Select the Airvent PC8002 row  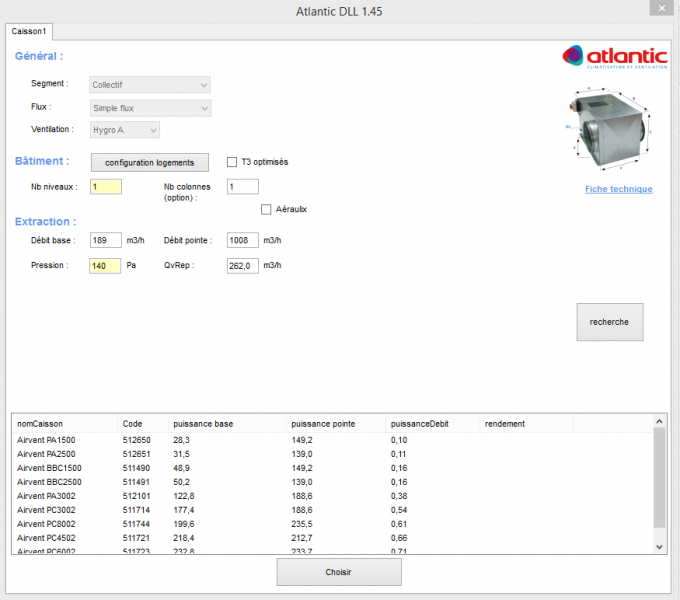coord(332,524)
